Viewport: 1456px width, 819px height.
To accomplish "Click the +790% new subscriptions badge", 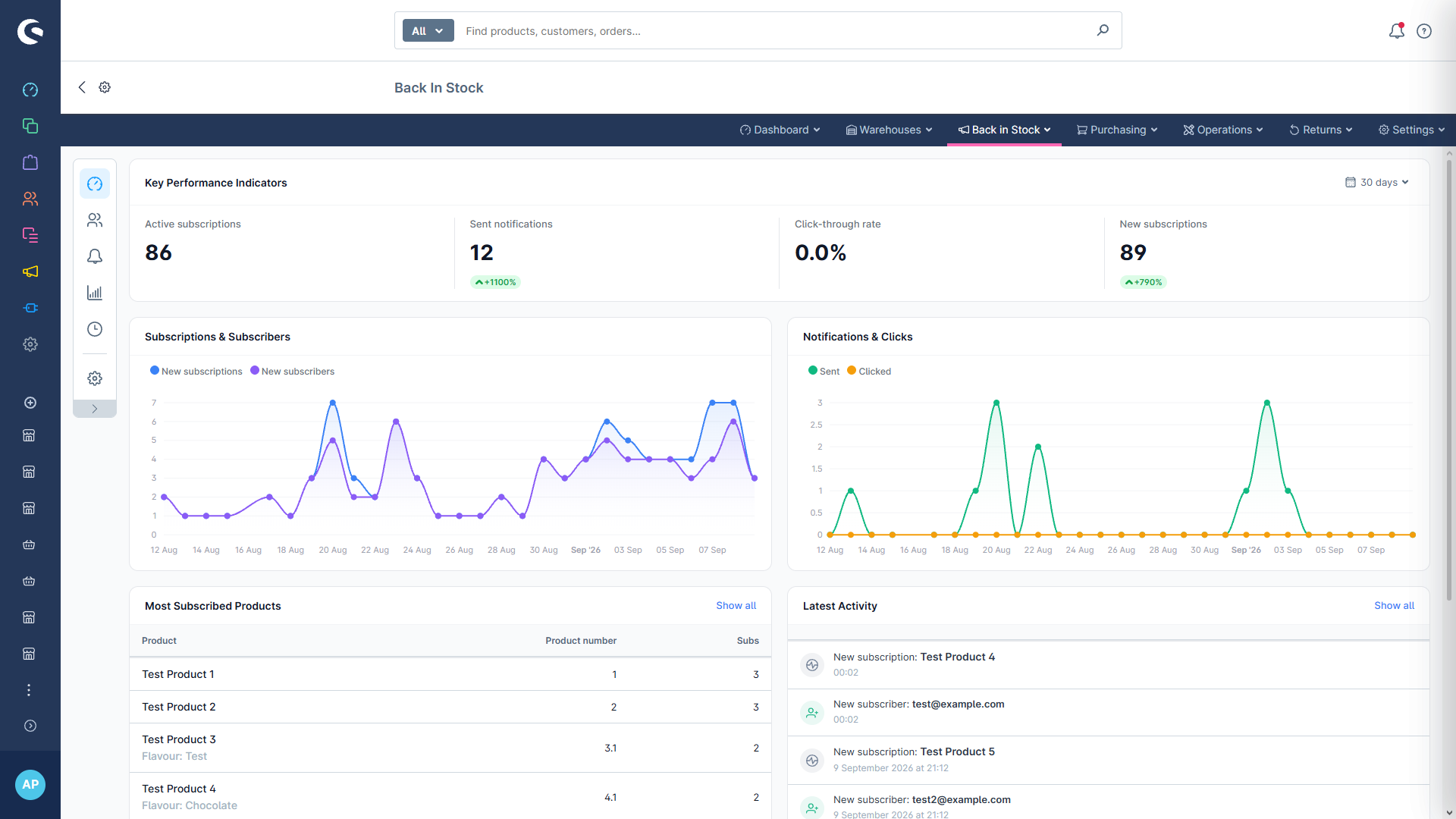I will 1144,282.
